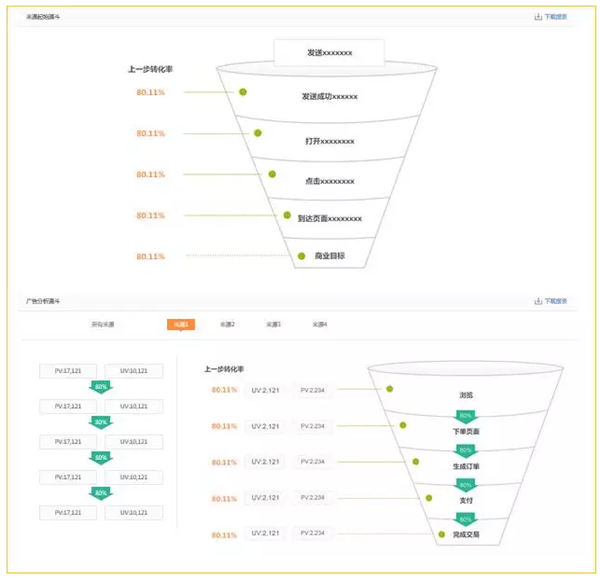600x580 pixels.
Task: Click the first green 80% arrow in the left PV/UV column
Action: point(101,387)
